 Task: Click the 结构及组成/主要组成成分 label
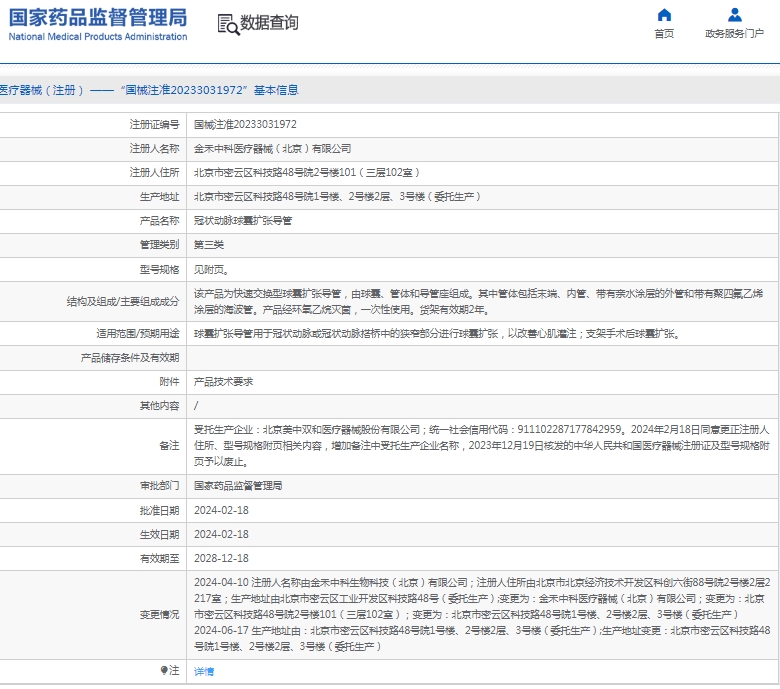coord(123,301)
